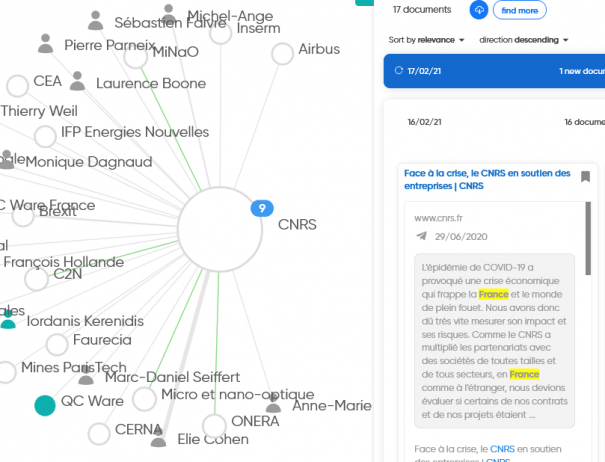This screenshot has width=605, height=462.
Task: Click the cloud download icon button
Action: tap(478, 10)
